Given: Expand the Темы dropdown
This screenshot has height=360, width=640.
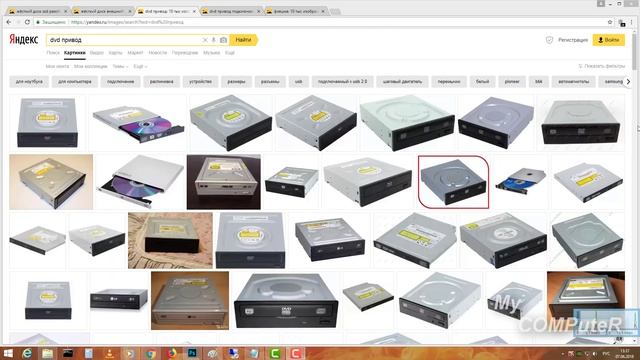Looking at the screenshot, I should pos(120,66).
